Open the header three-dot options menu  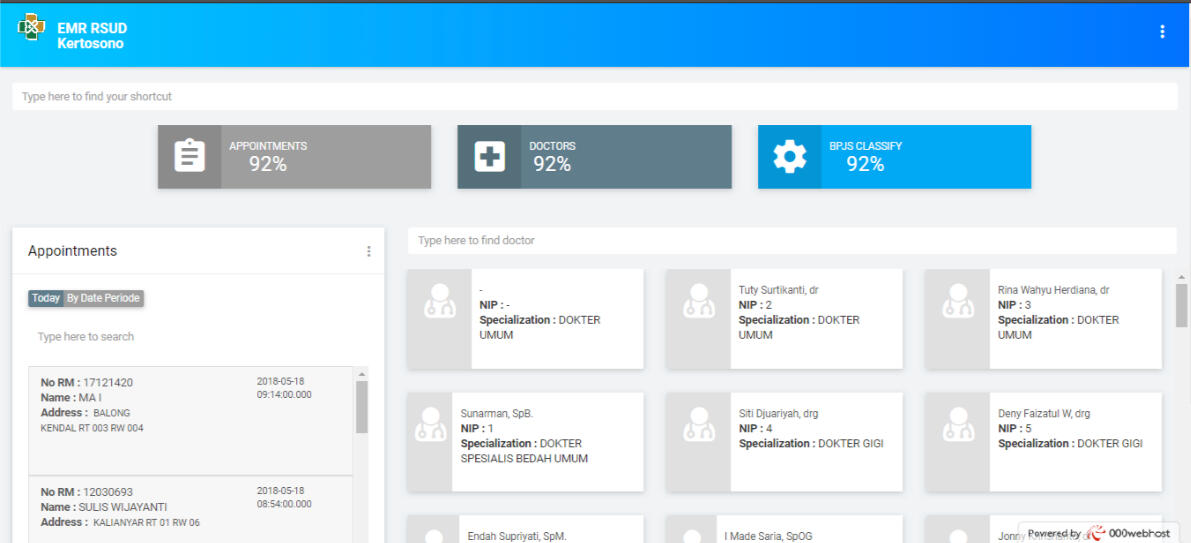(1162, 32)
